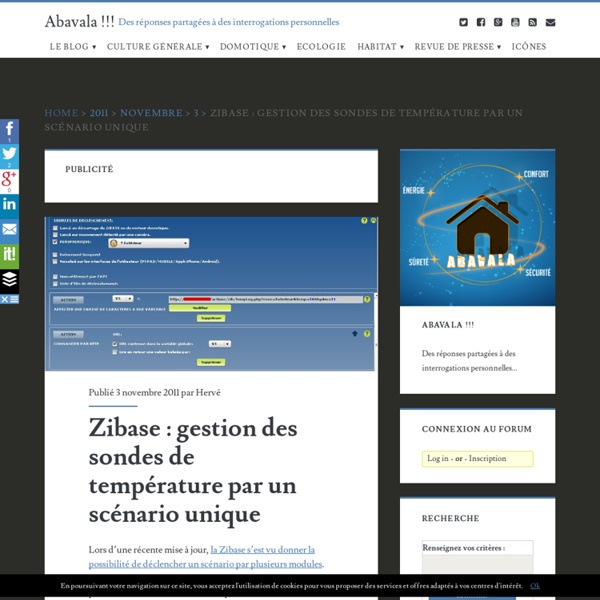Expand the Revue de Presse menu
This screenshot has width=600, height=600.
tap(458, 47)
